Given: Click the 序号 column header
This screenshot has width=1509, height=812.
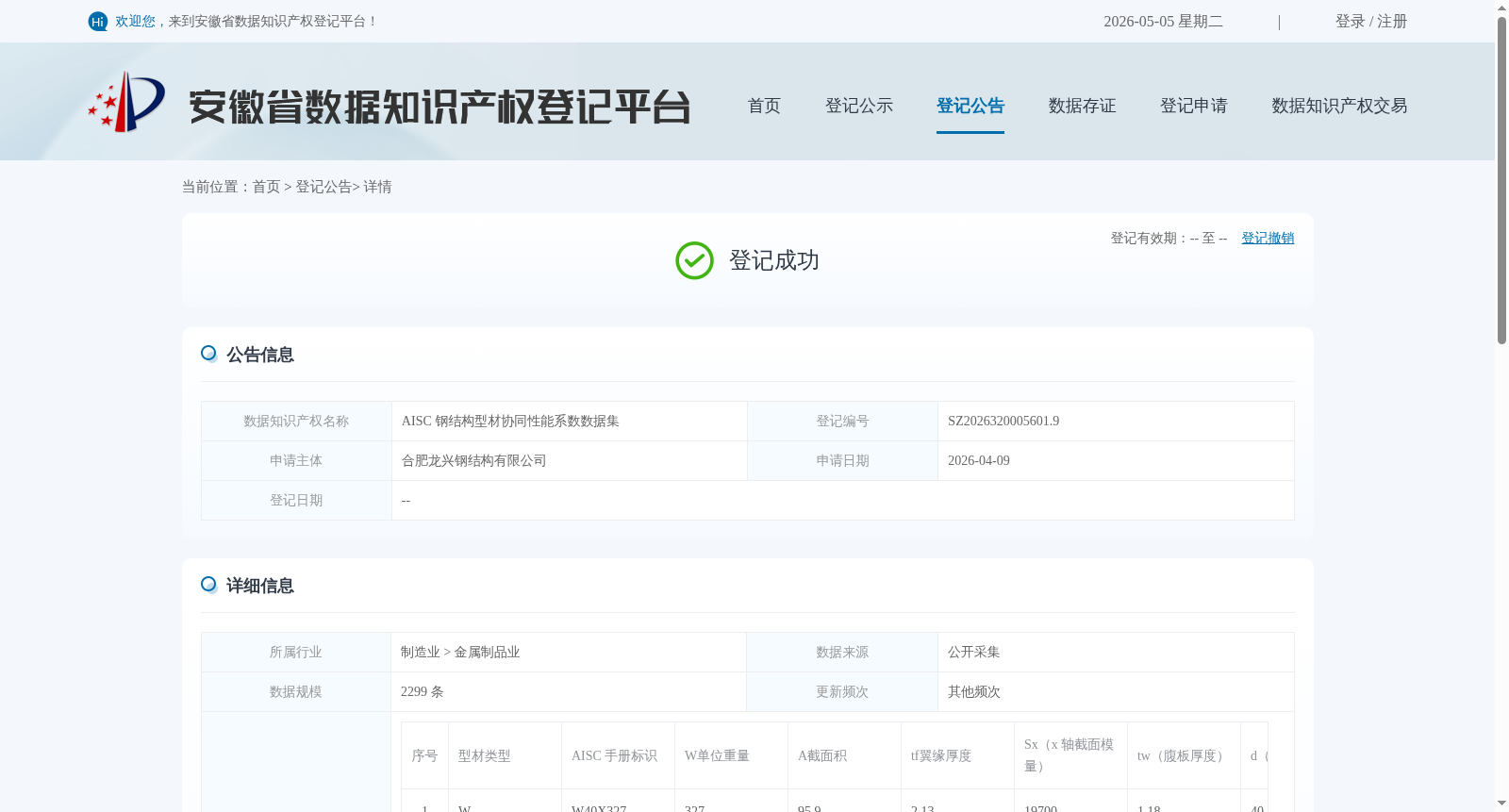Looking at the screenshot, I should pos(424,755).
